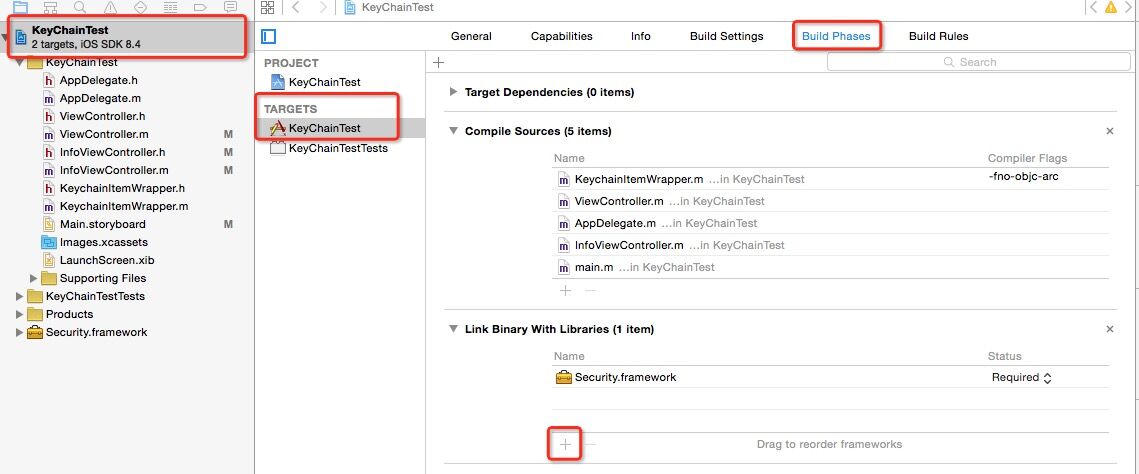Screen dimensions: 1139x474
Task: Switch to the Build Phases tab
Action: 836,36
